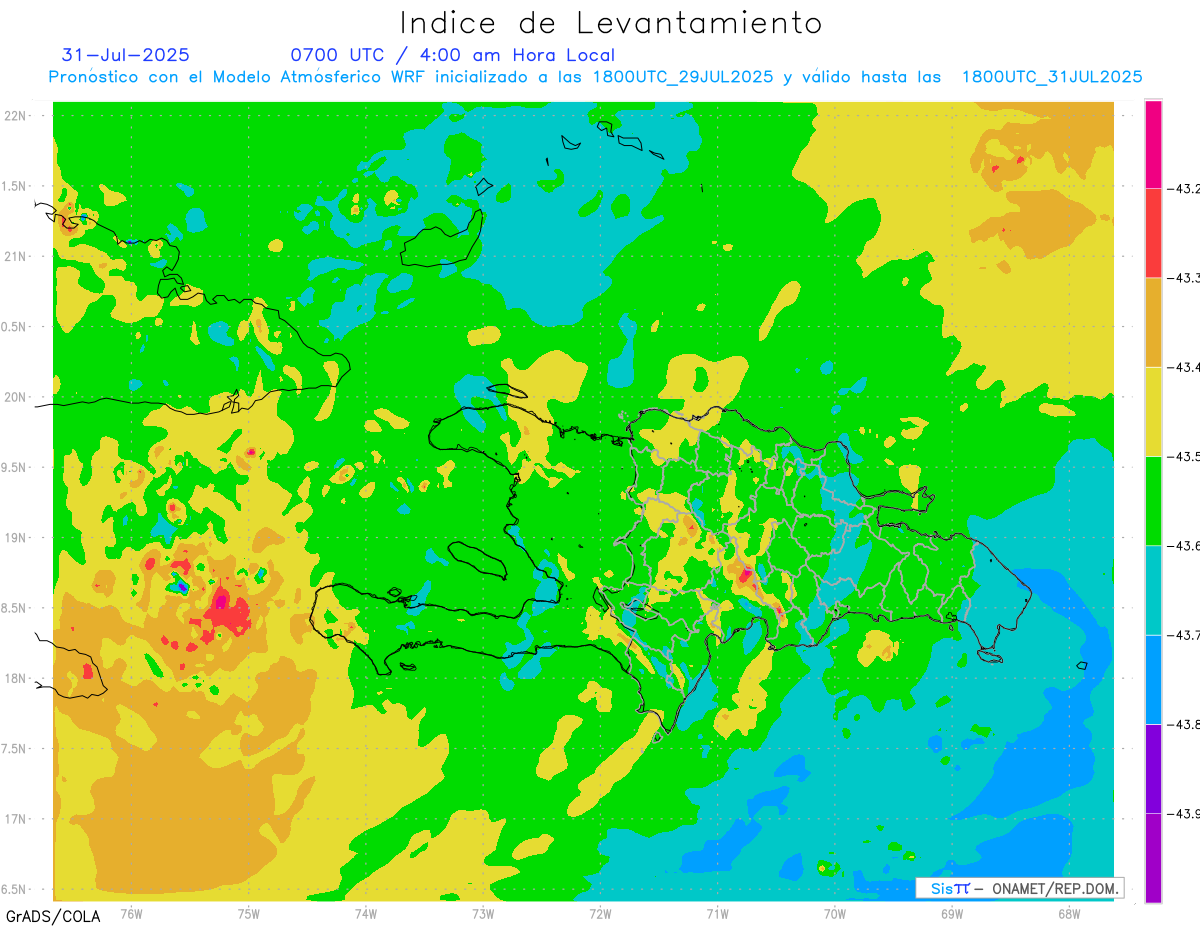
Task: Click the 70W longitude label
Action: (x=834, y=912)
